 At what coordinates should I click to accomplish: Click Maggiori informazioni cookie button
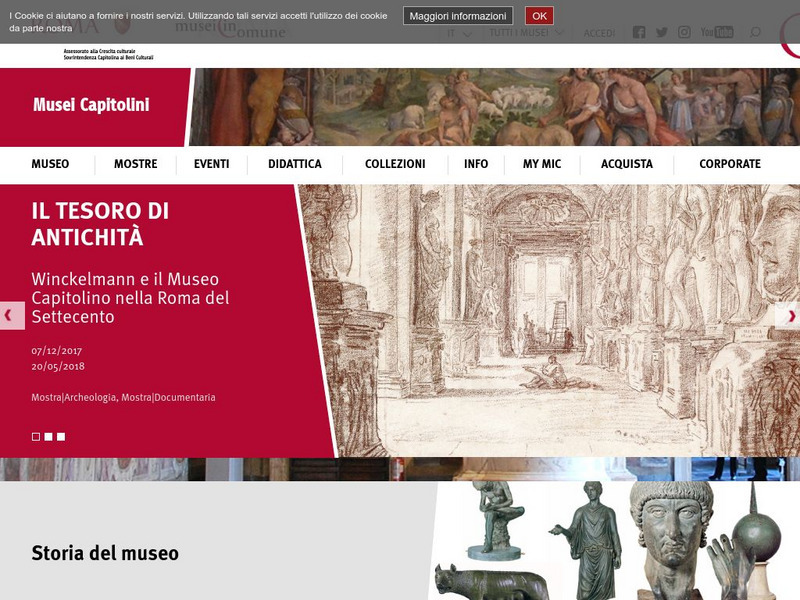[x=458, y=16]
